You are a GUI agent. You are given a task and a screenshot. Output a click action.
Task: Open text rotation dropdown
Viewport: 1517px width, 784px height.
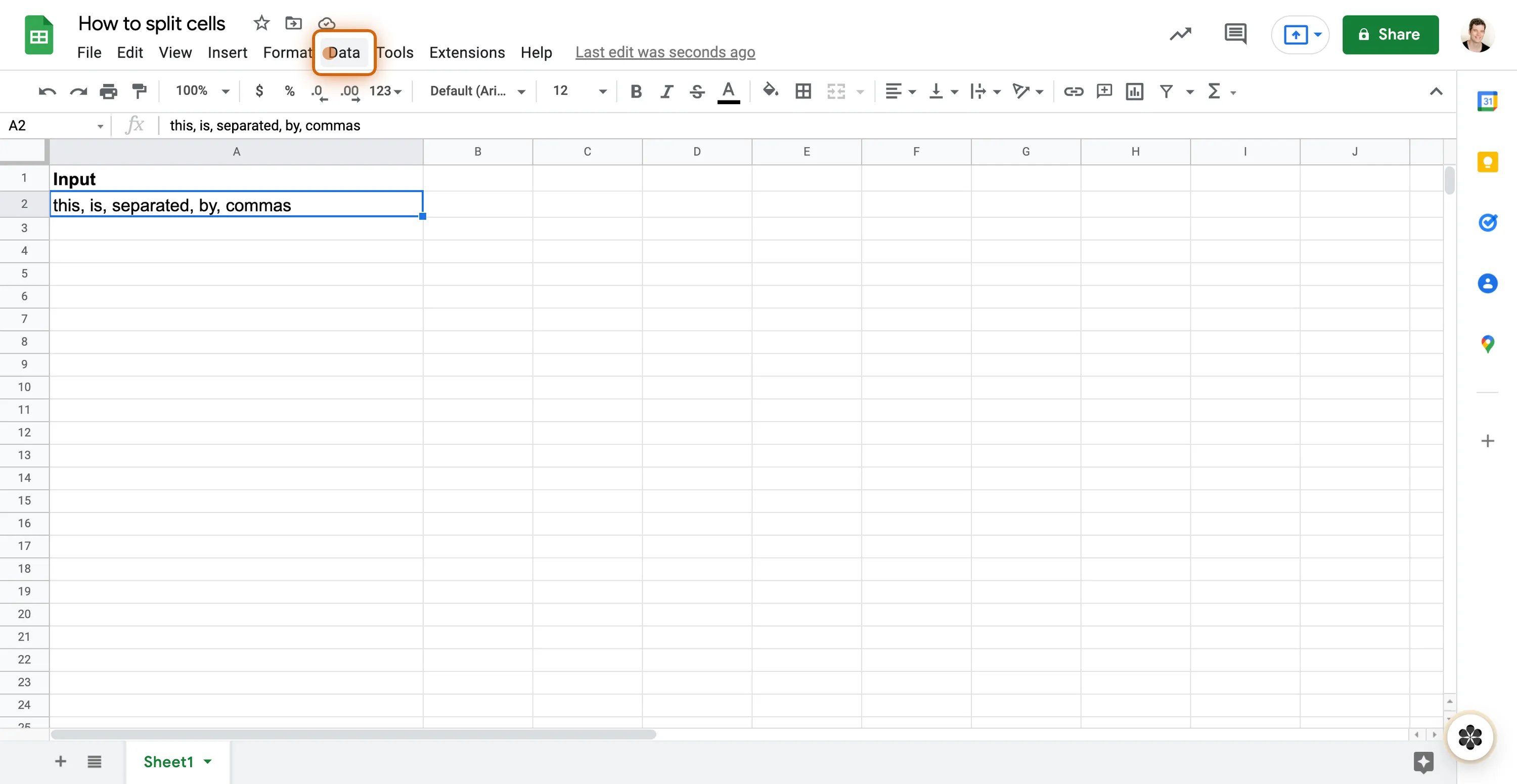1028,91
